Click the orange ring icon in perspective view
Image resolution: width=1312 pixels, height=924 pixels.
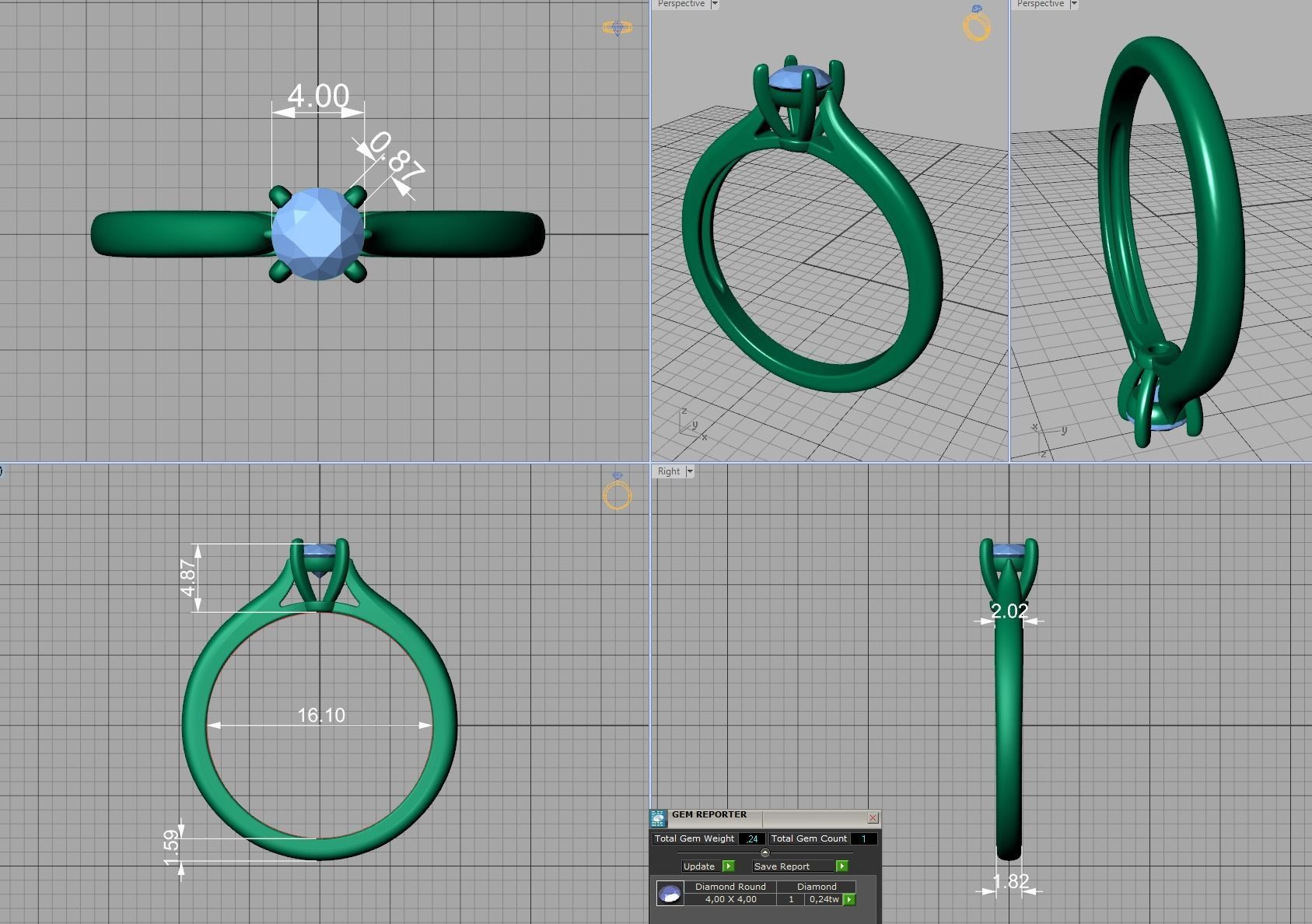click(x=977, y=23)
